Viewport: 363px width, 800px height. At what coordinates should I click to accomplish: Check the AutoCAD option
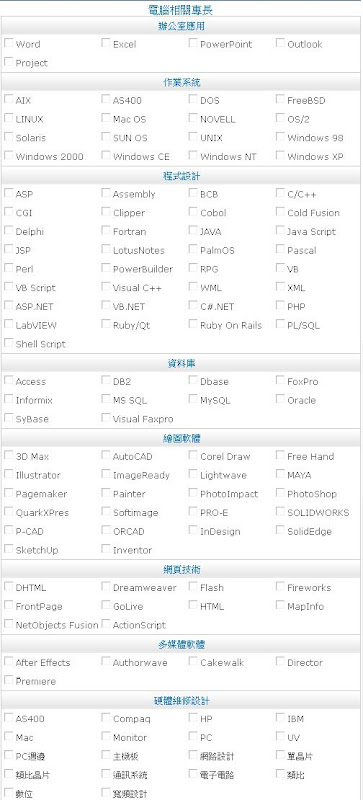click(106, 456)
